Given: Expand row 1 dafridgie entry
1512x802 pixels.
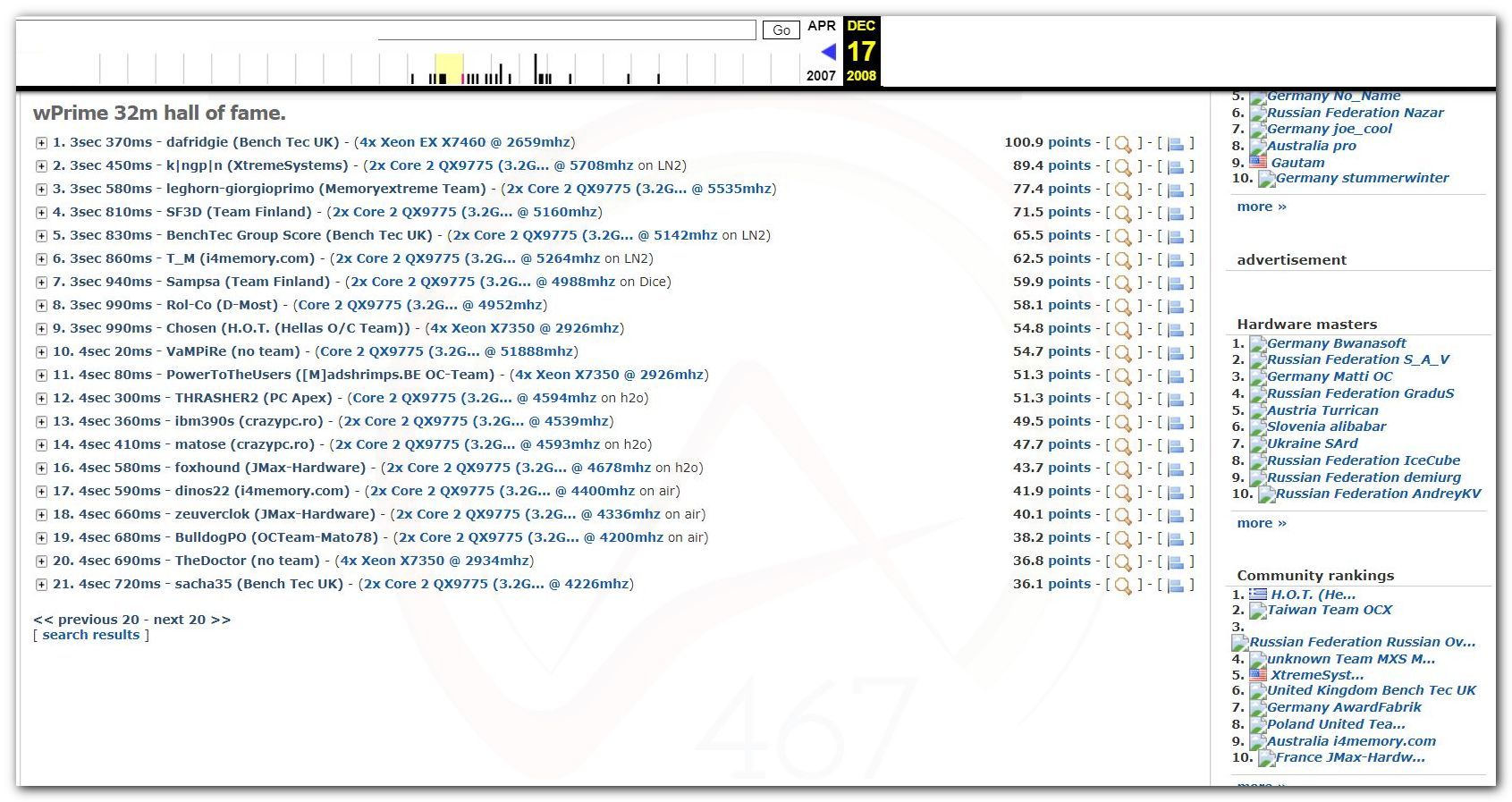Looking at the screenshot, I should point(41,143).
